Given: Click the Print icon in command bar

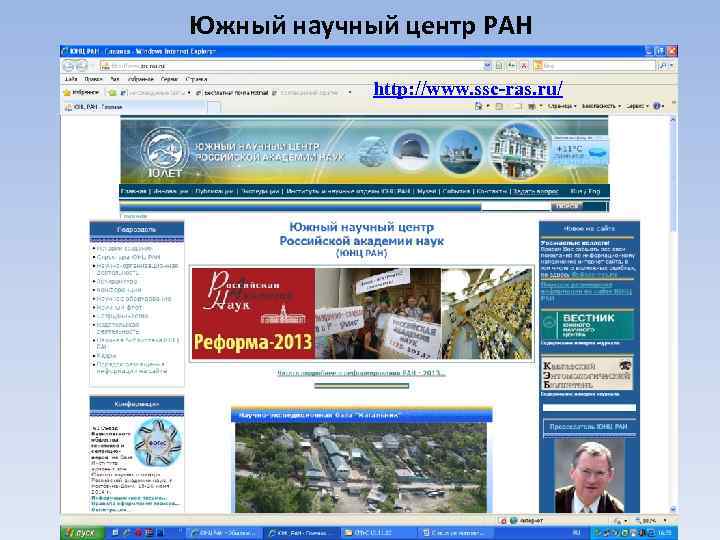Looking at the screenshot, I should click(x=532, y=106).
